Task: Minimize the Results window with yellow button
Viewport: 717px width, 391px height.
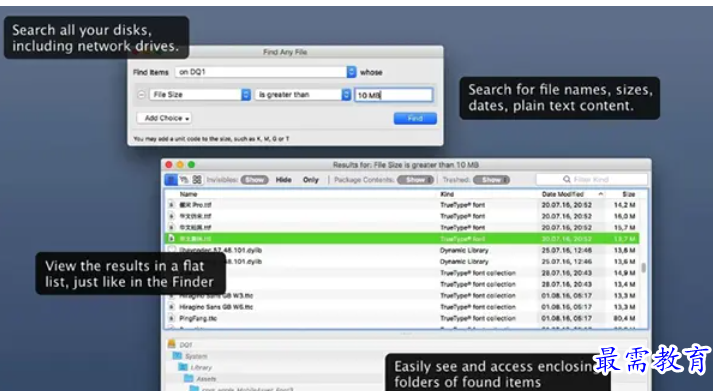Action: [180, 165]
